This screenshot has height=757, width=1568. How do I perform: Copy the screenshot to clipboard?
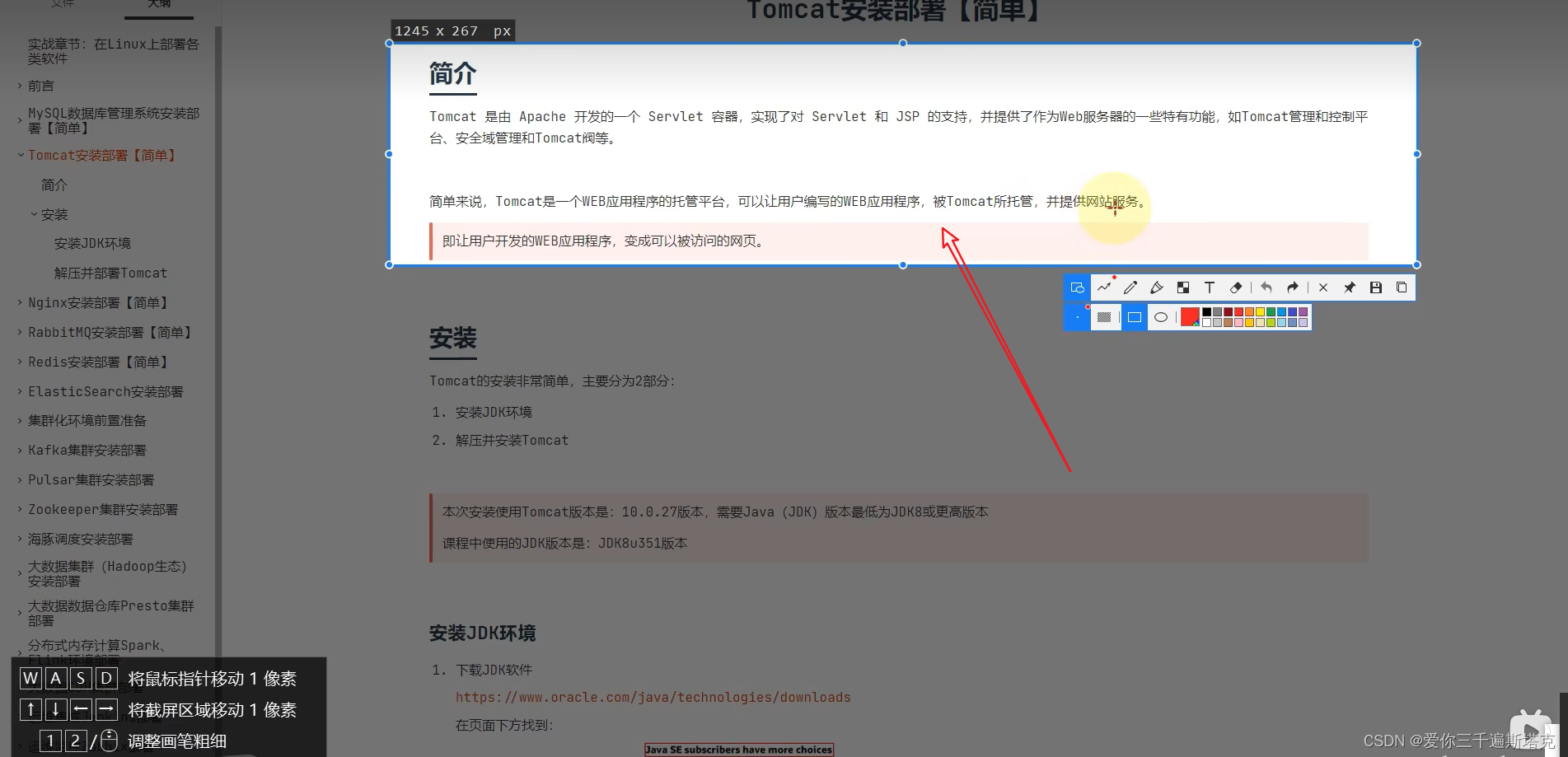tap(1402, 287)
